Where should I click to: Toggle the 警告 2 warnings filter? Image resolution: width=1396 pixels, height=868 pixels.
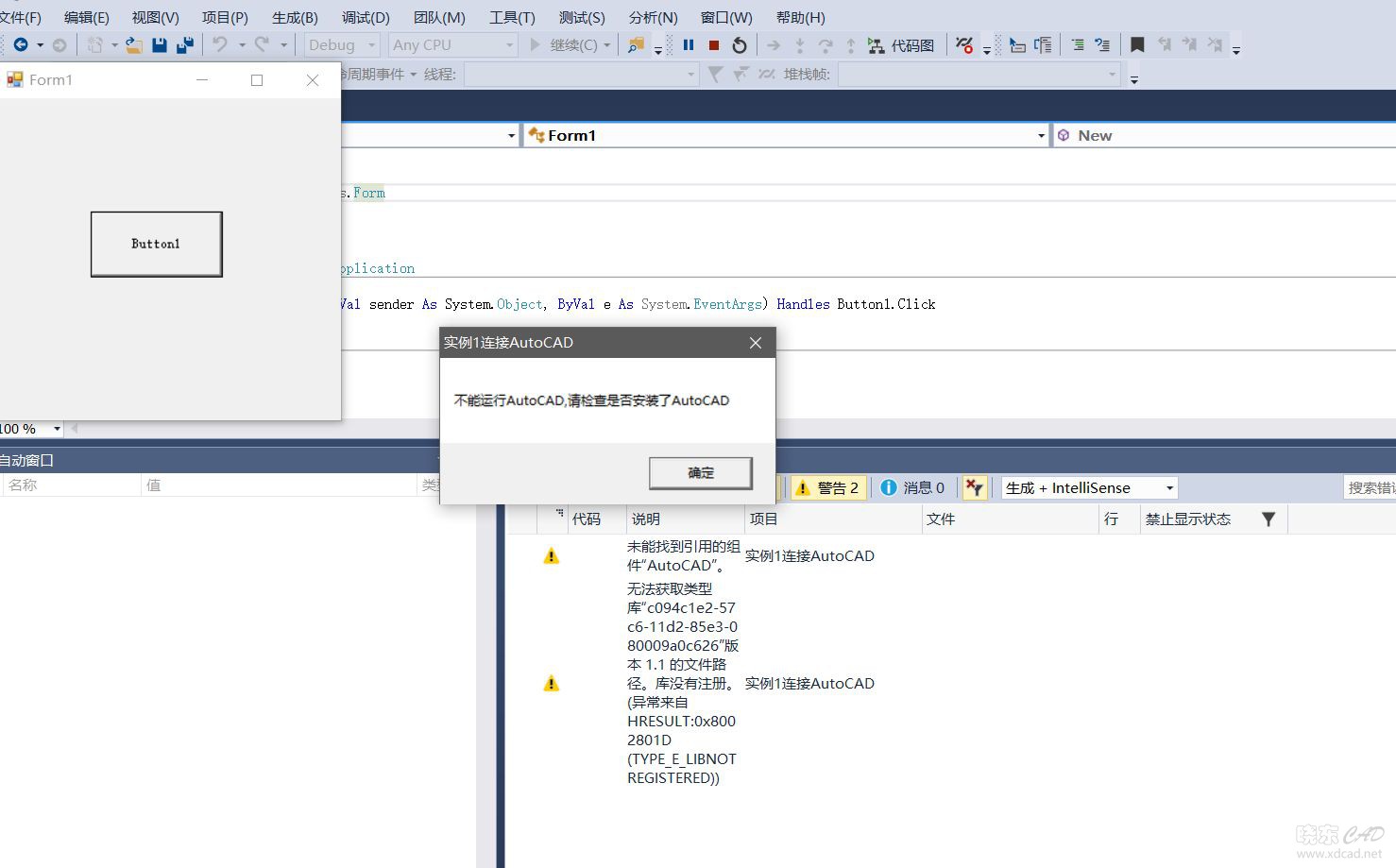pos(827,487)
